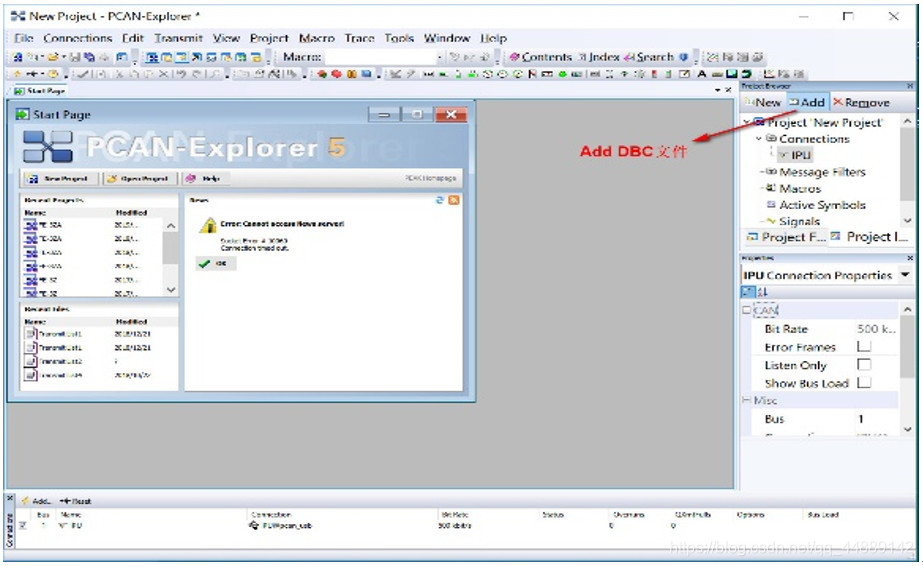Image resolution: width=923 pixels, height=566 pixels.
Task: Select the Start Page document tab
Action: click(39, 91)
